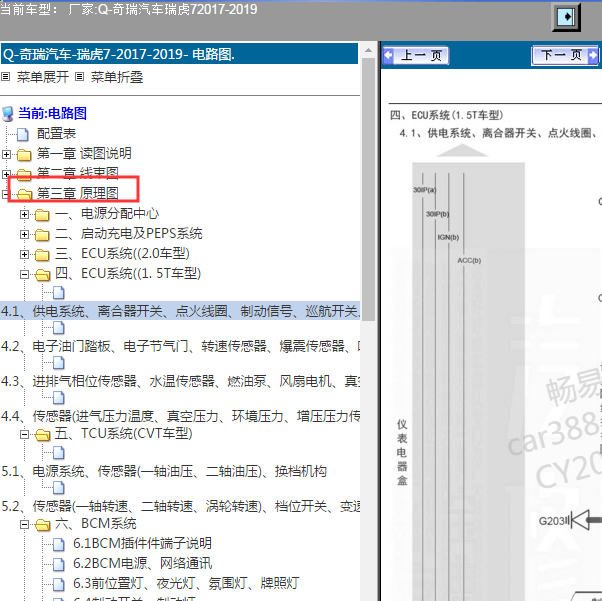Collapse 六、BCM系统 node
This screenshot has width=602, height=601.
click(24, 524)
